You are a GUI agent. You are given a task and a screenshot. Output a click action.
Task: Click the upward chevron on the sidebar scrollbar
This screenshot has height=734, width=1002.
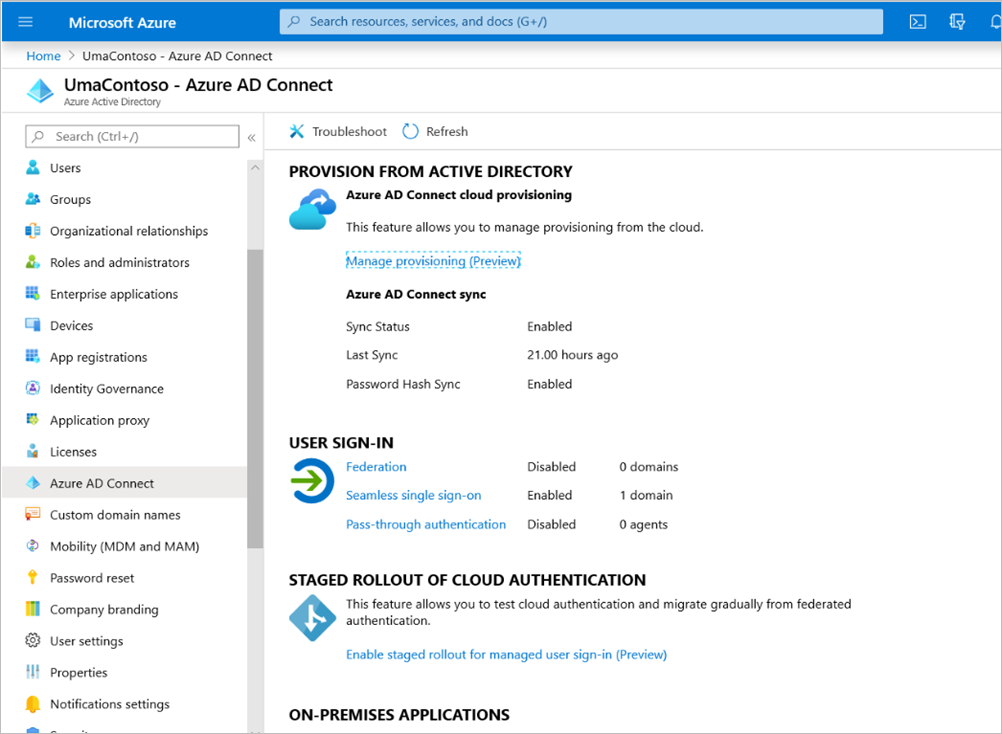255,167
